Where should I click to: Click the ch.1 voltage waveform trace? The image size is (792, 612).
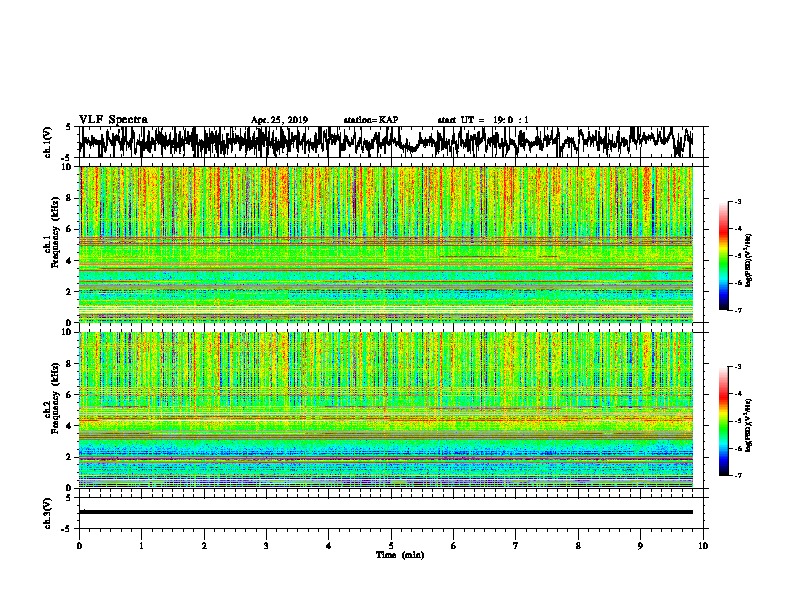tap(386, 142)
